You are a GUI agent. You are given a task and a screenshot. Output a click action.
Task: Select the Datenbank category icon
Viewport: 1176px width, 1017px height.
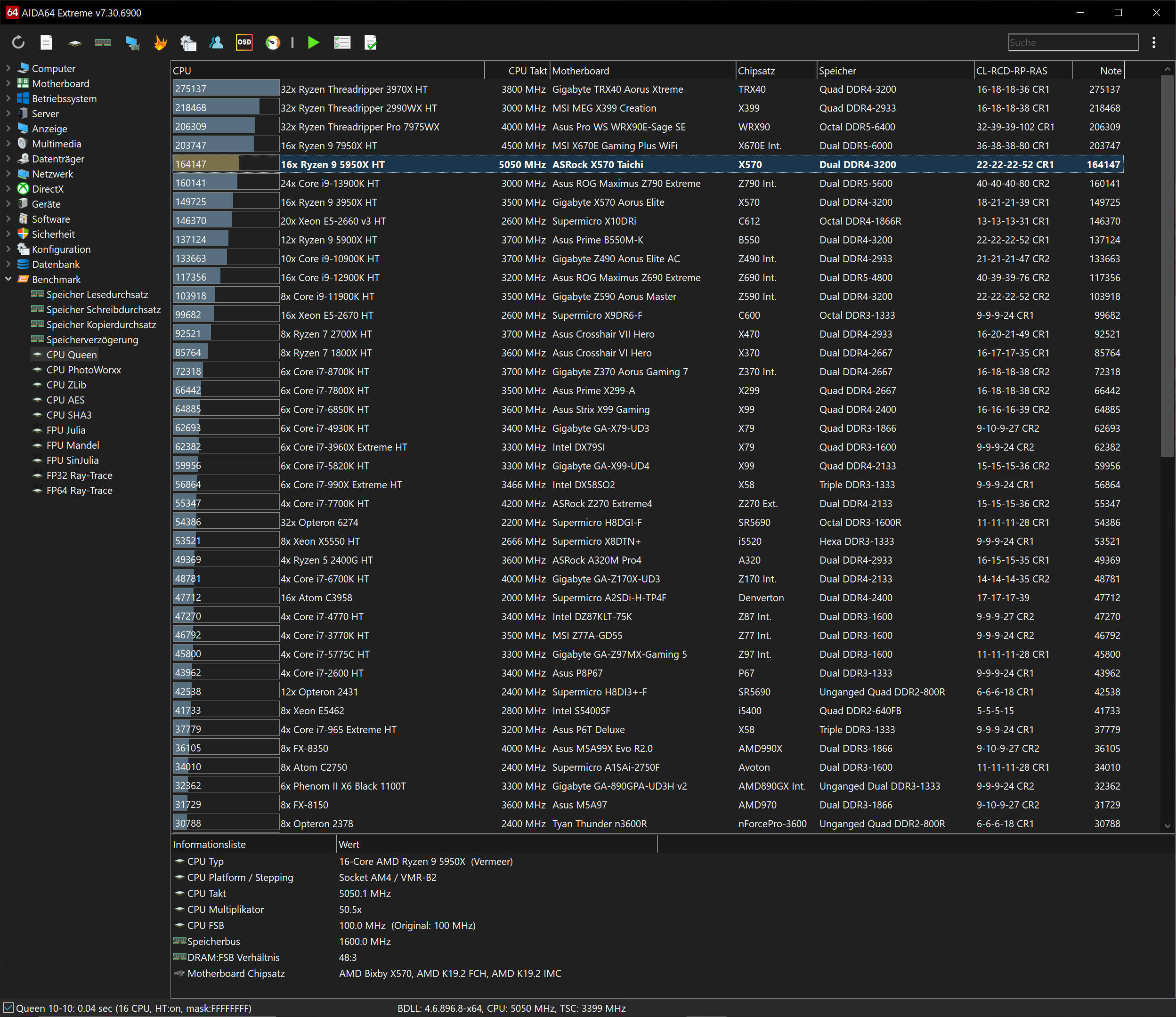coord(23,264)
